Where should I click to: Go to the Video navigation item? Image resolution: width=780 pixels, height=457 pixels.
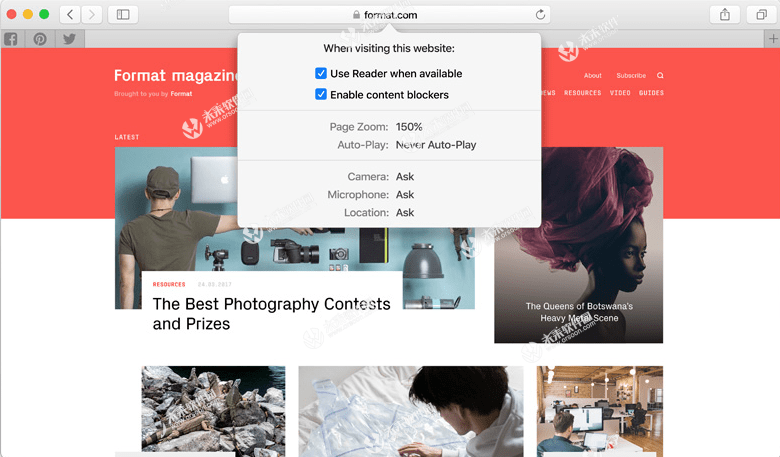coord(620,93)
